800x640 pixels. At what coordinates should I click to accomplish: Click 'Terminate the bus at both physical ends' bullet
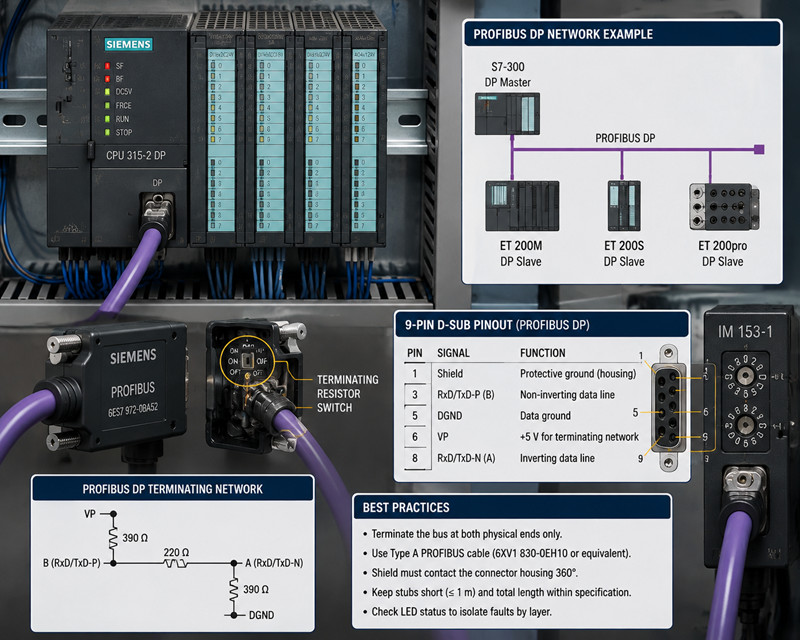pos(462,534)
